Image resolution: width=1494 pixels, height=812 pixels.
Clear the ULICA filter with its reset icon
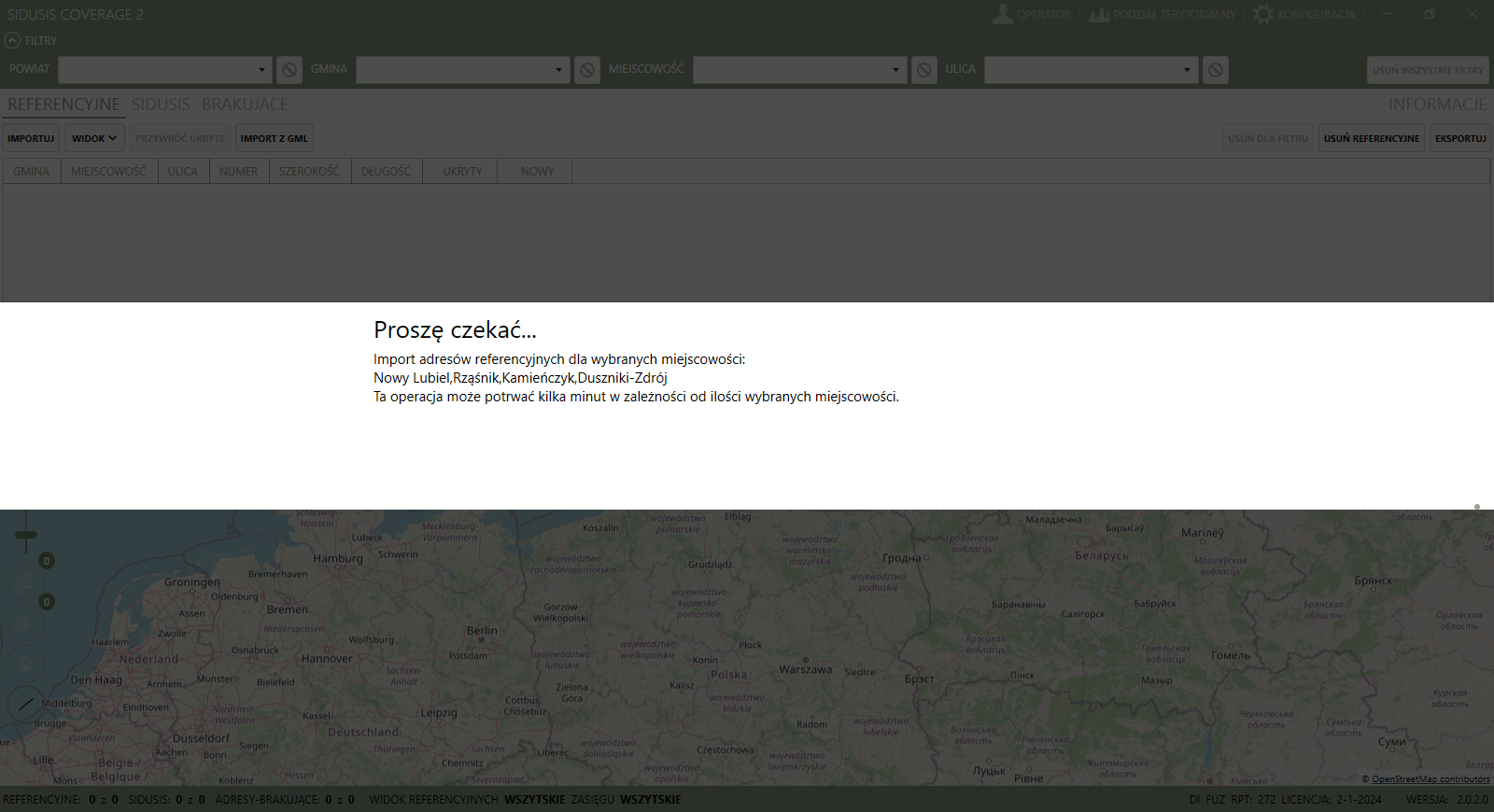tap(1215, 70)
